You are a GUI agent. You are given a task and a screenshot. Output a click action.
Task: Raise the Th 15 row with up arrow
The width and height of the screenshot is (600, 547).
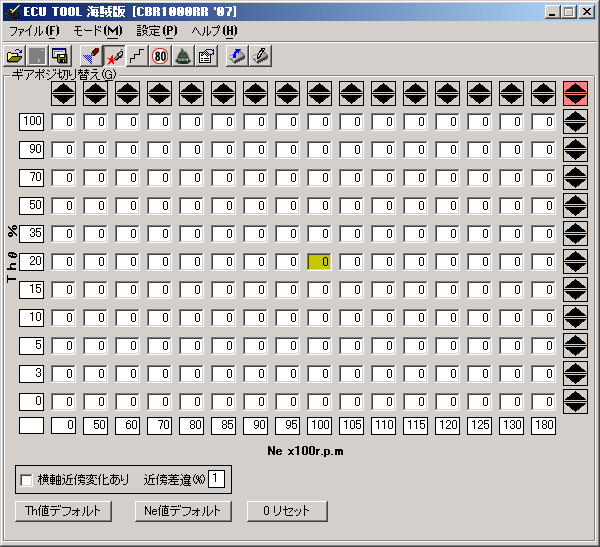(575, 284)
